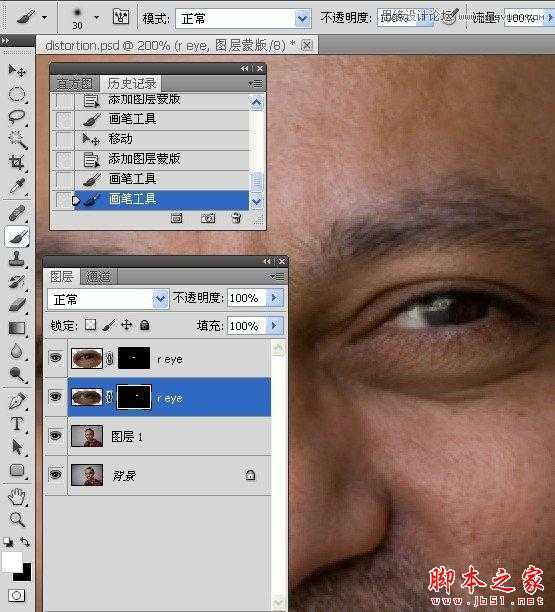Select the Shape tool
Screen dimensions: 555x612
(x=17, y=470)
